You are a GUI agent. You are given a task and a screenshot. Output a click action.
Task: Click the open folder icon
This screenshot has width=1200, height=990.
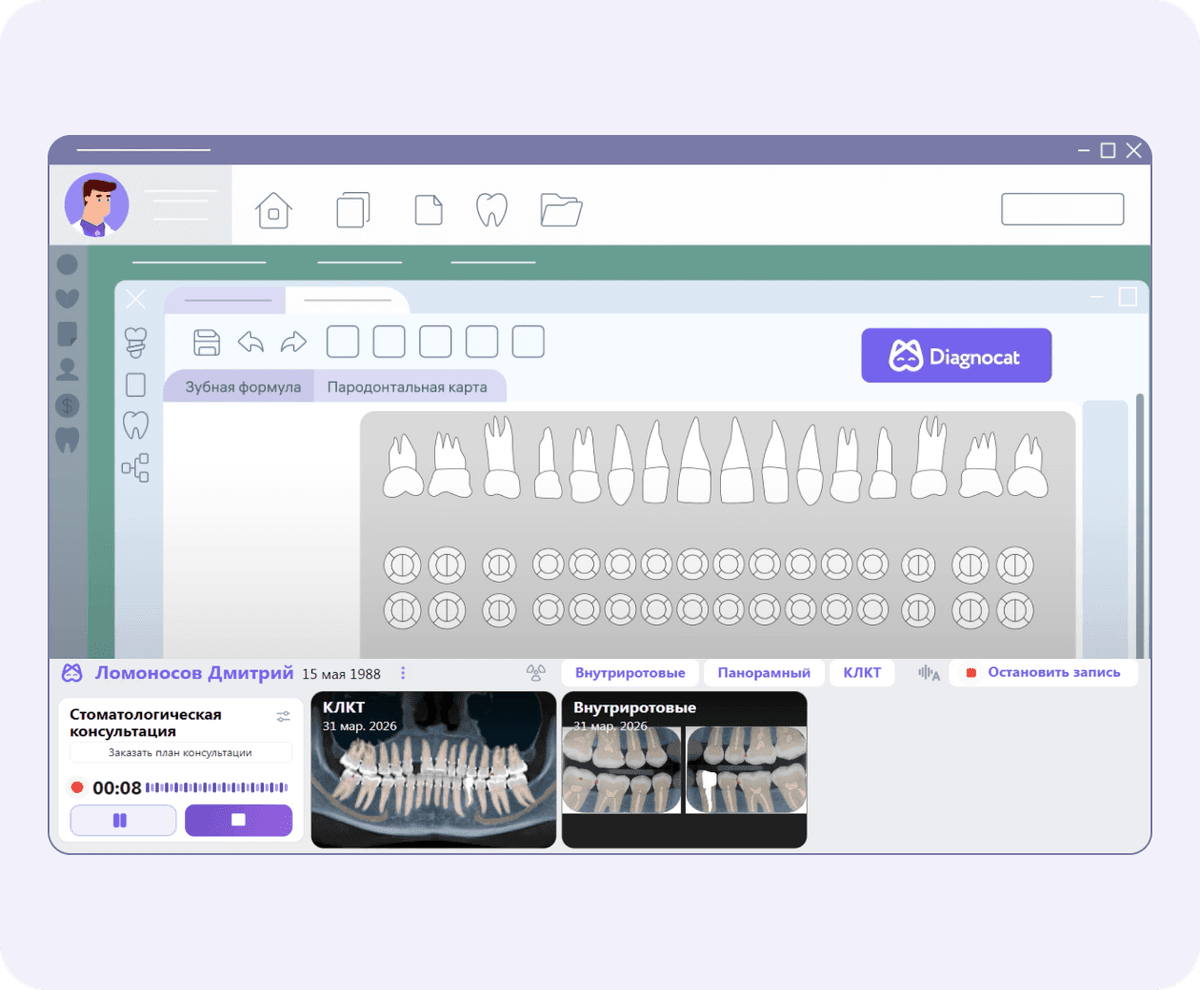[561, 210]
